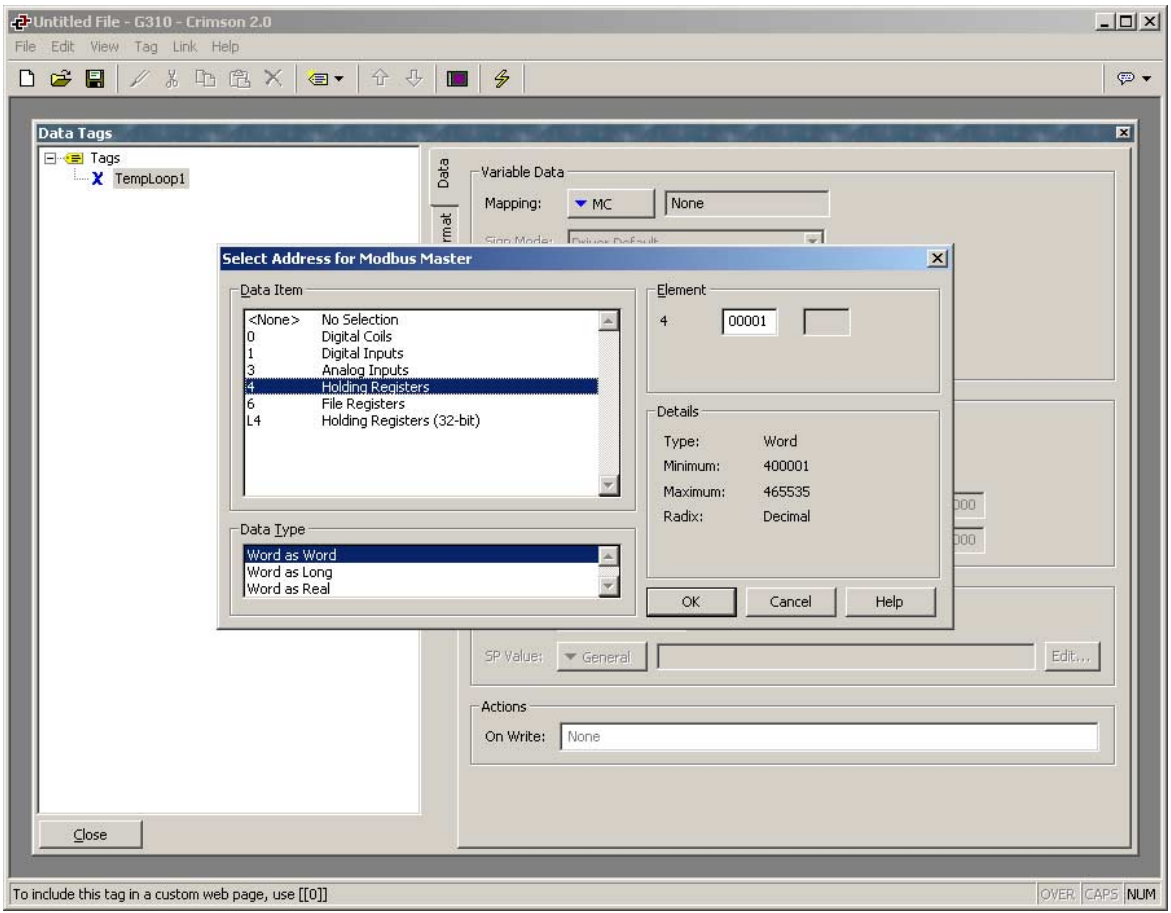Click the Copy icon in the toolbar
This screenshot has height=913, width=1171.
point(205,78)
